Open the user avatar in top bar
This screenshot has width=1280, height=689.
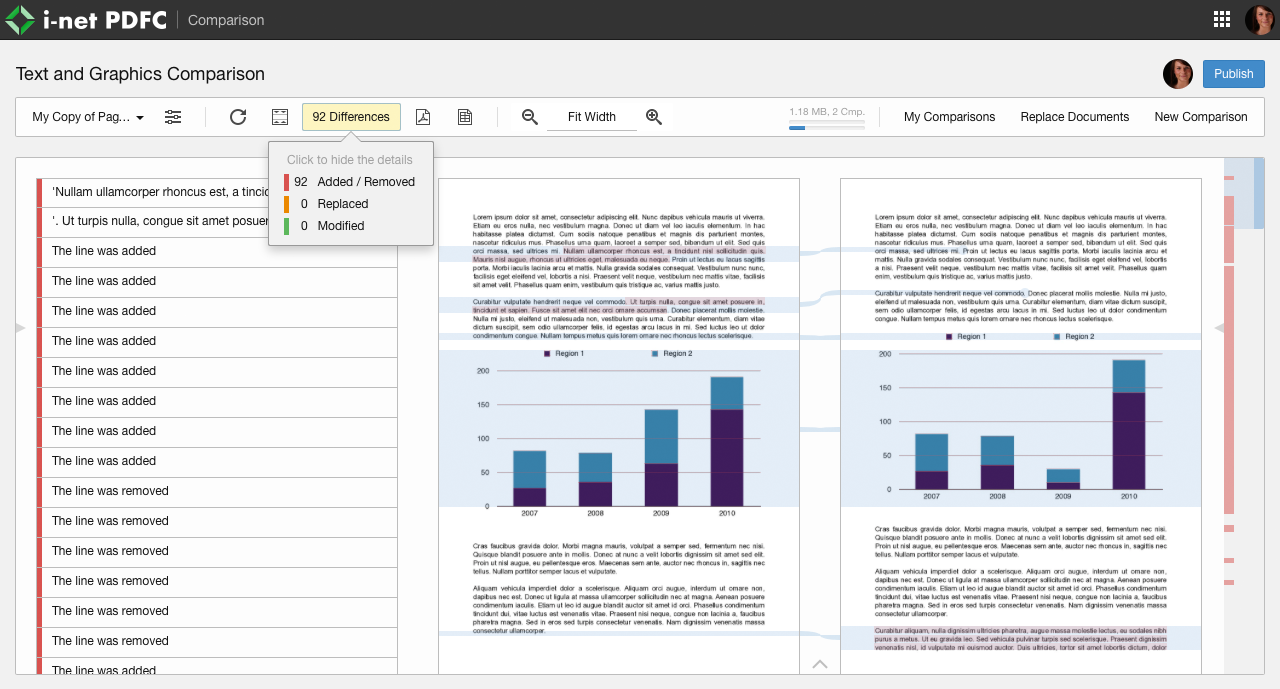(1259, 19)
